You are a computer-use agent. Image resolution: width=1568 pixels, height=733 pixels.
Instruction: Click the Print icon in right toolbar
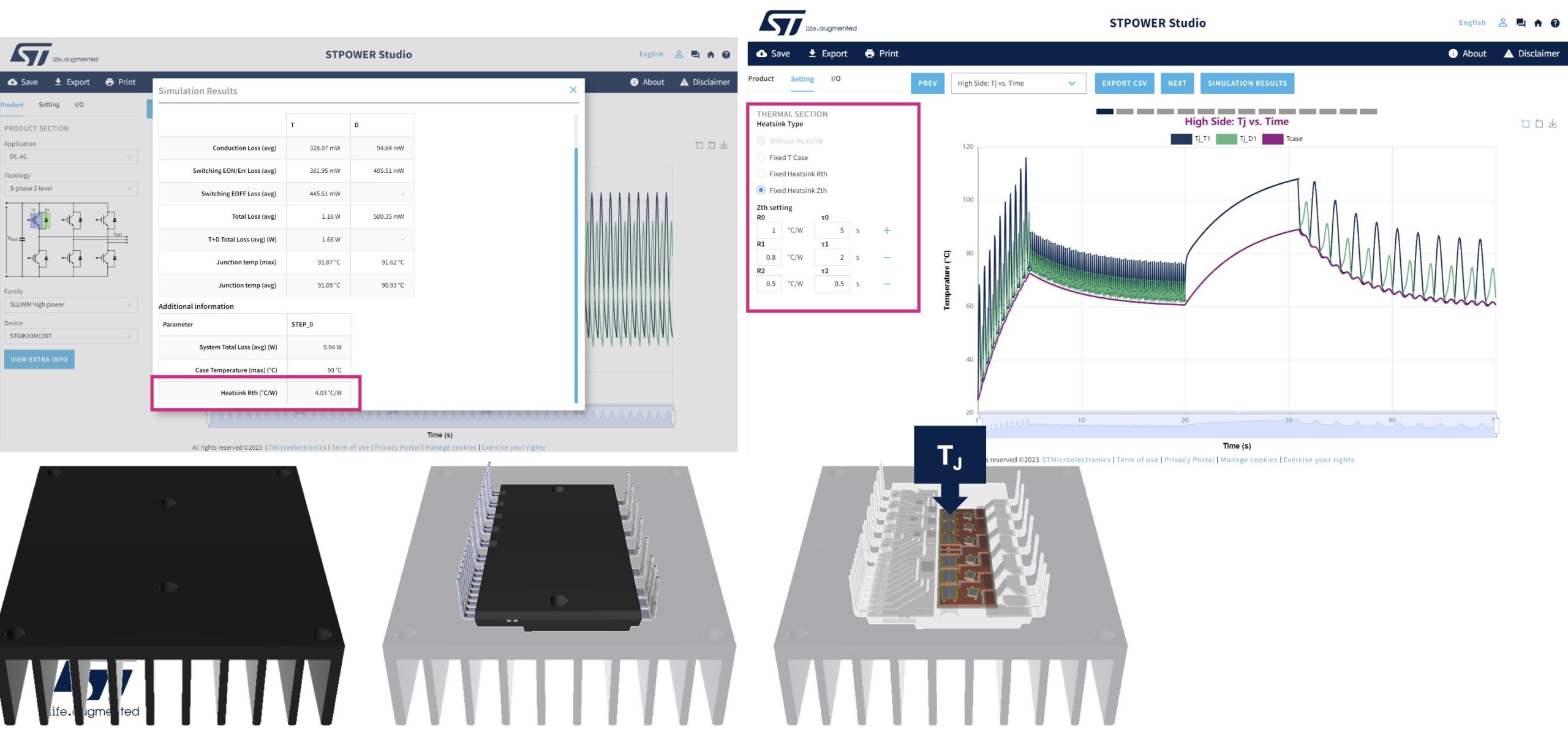(x=869, y=53)
